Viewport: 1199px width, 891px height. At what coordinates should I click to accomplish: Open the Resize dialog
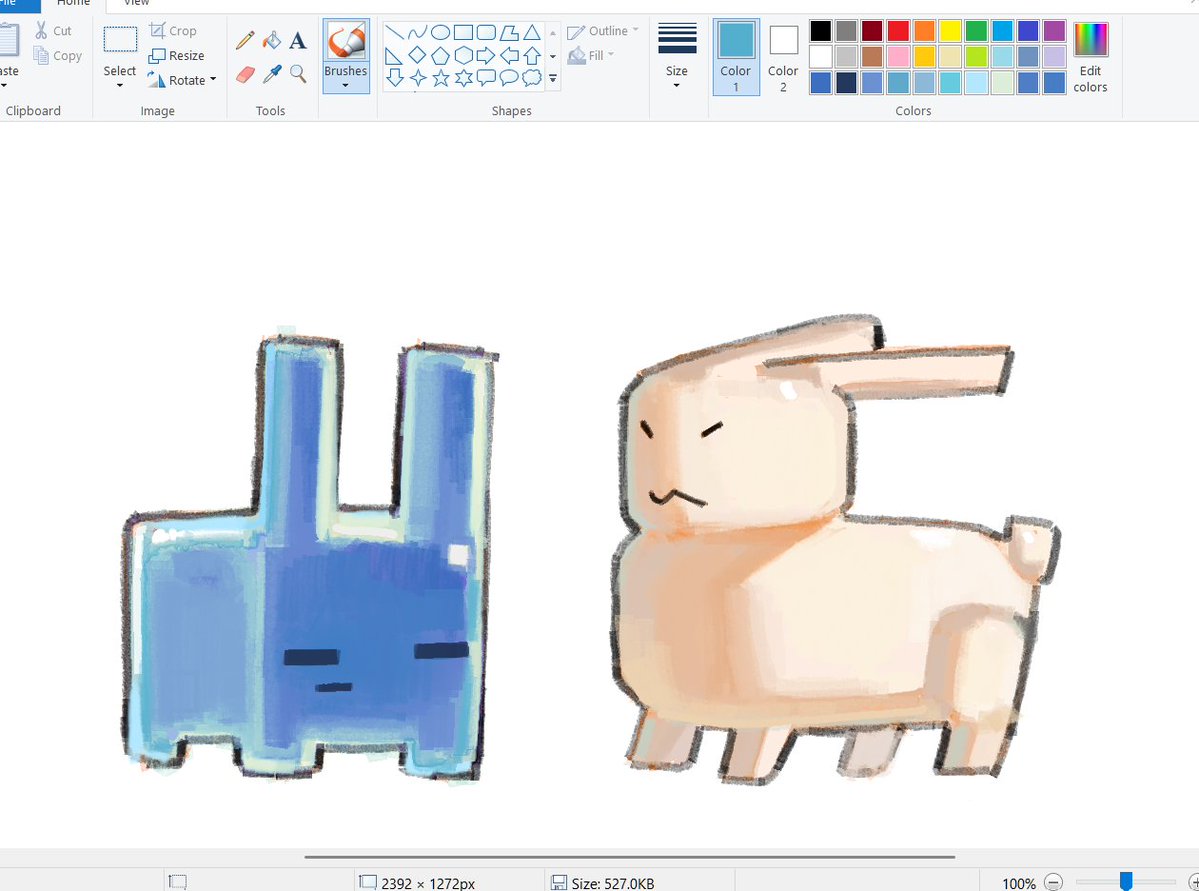point(177,56)
